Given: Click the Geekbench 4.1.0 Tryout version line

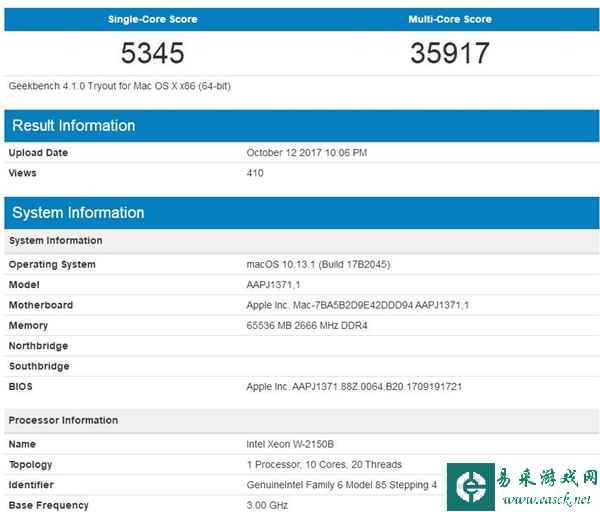Looking at the screenshot, I should click(120, 86).
